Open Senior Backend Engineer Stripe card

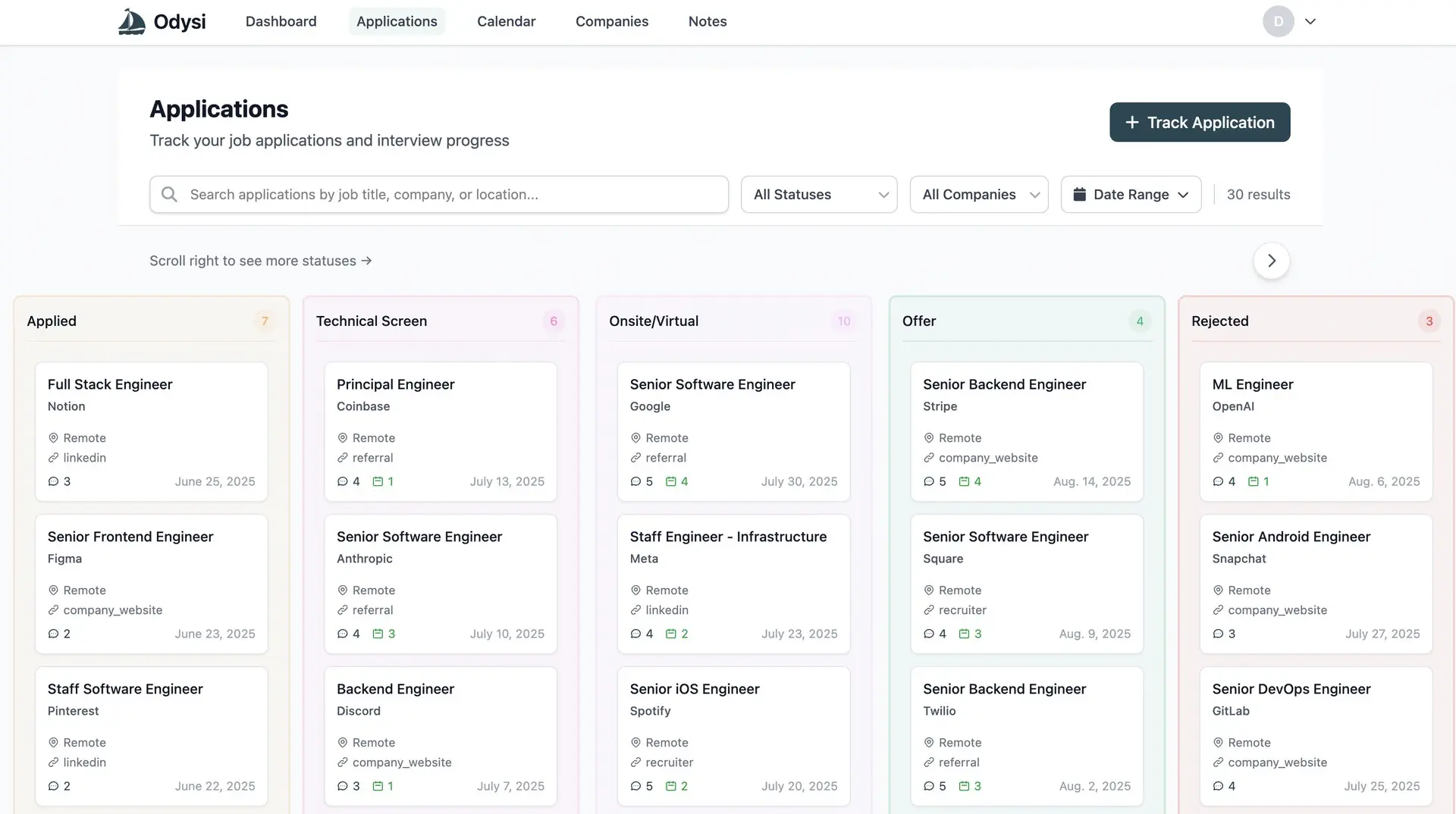point(1027,432)
